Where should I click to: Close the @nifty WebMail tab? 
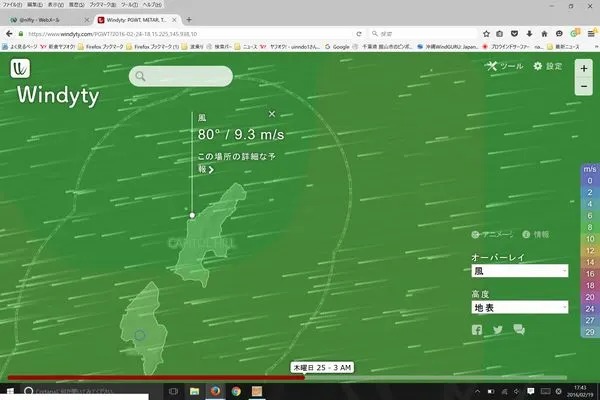[86, 20]
